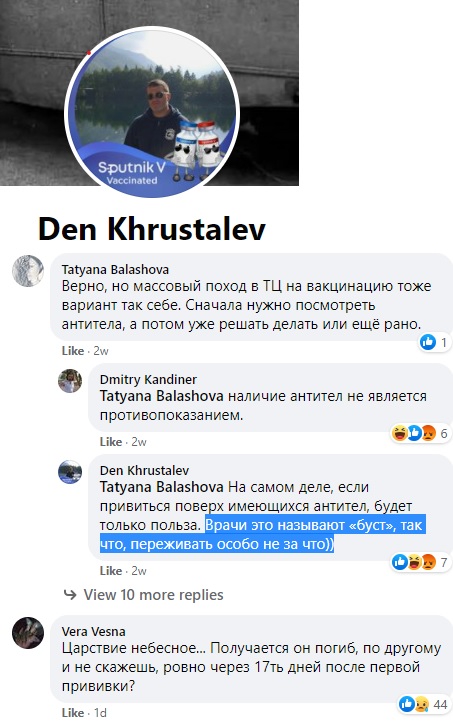Click the Den Khrustalev profile name heading
Screen dimensions: 453x721
click(152, 229)
